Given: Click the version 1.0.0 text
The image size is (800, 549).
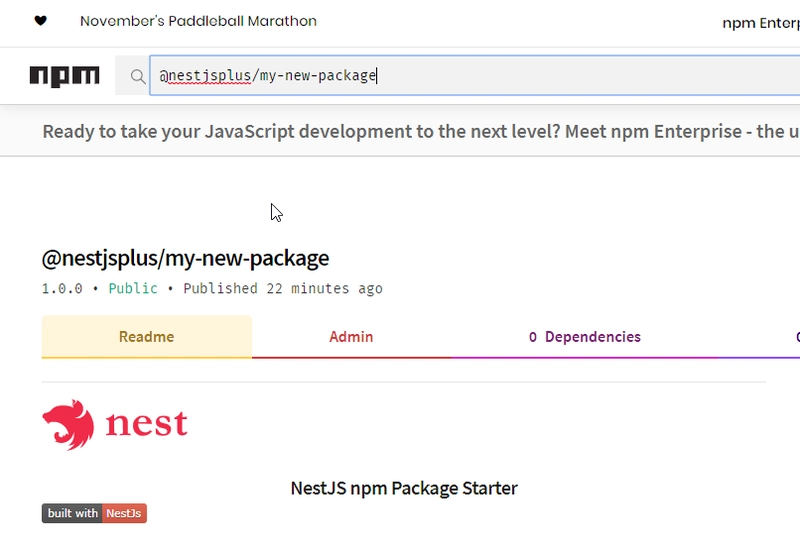Looking at the screenshot, I should point(62,289).
